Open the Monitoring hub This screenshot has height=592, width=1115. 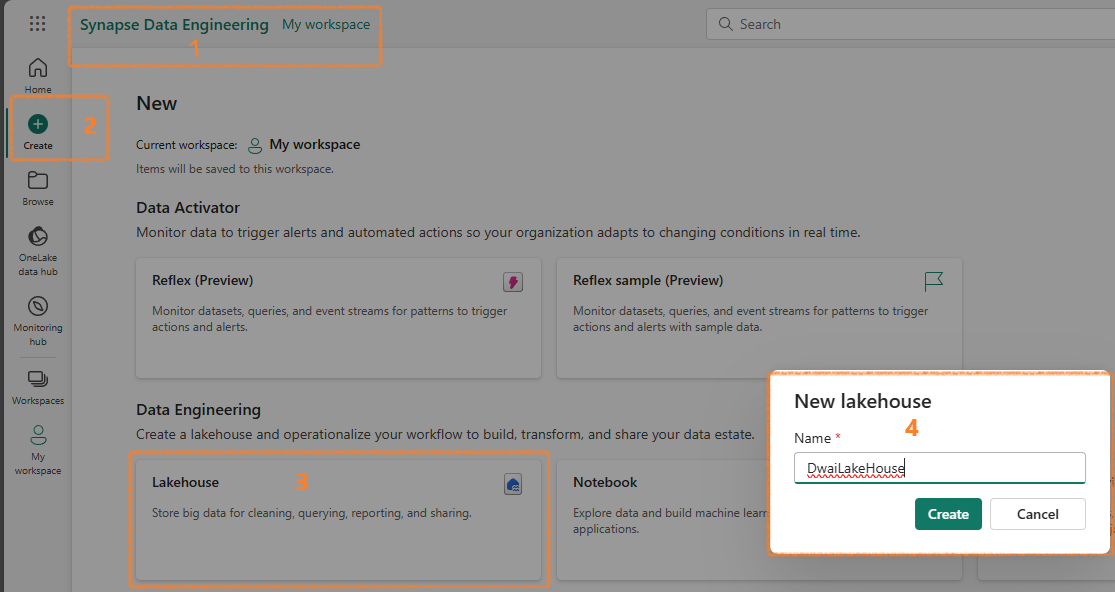38,321
